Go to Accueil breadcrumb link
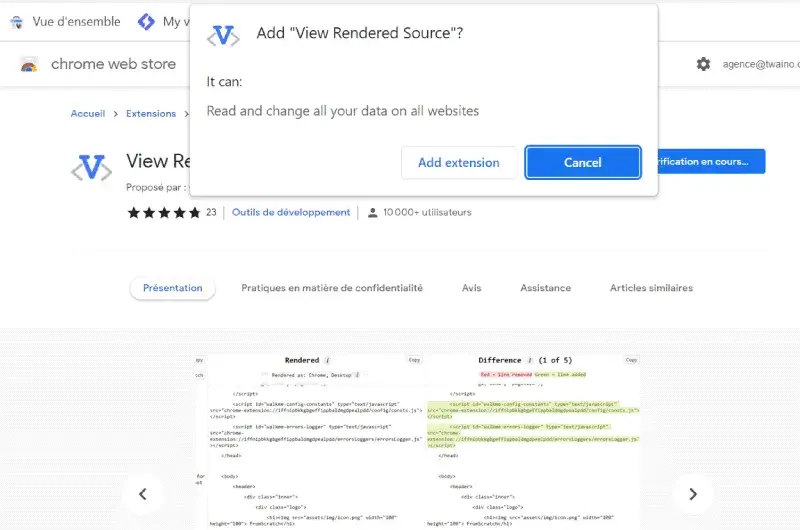The width and height of the screenshot is (800, 530). (x=87, y=114)
